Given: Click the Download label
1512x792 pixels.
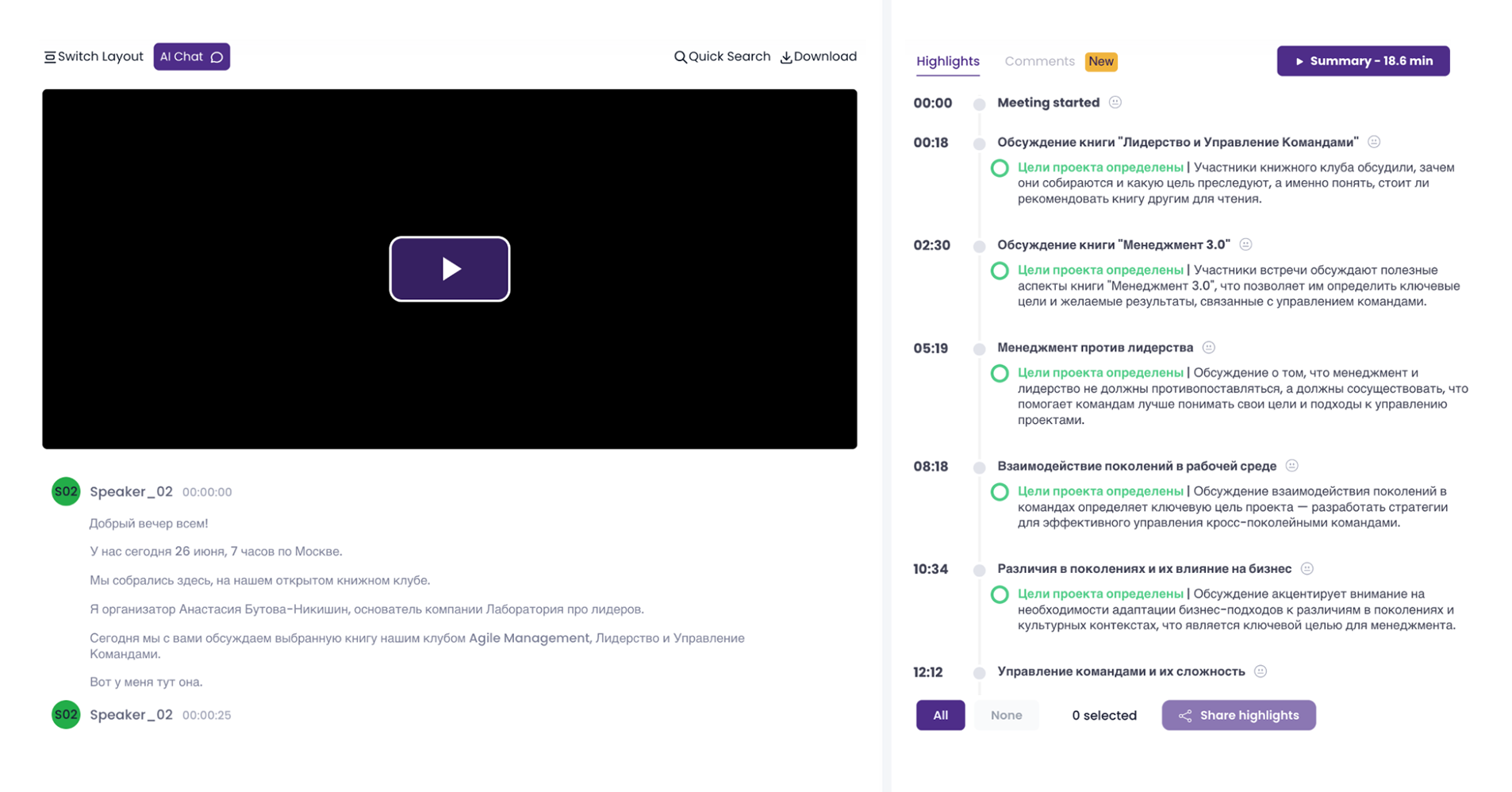Looking at the screenshot, I should pyautogui.click(x=825, y=56).
